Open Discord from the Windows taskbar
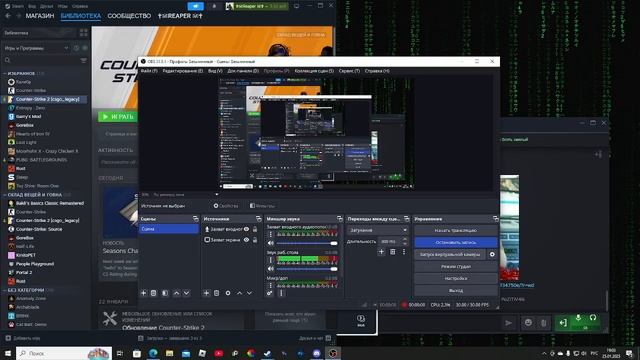 click(317, 353)
